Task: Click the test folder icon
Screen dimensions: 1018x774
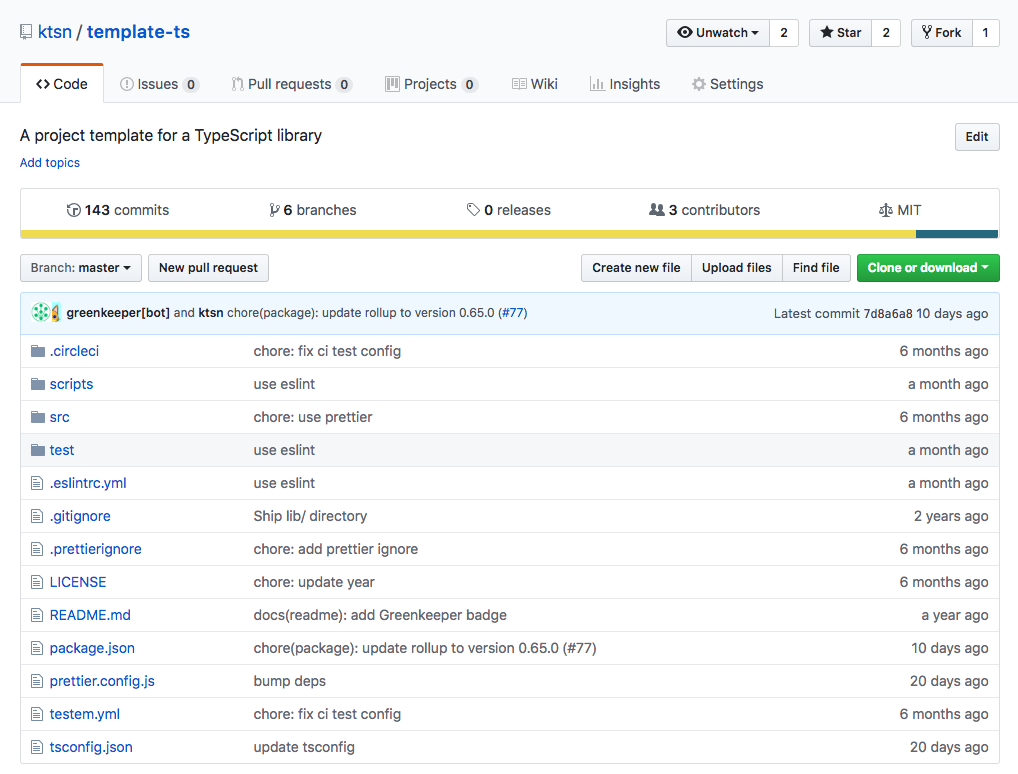Action: [38, 450]
